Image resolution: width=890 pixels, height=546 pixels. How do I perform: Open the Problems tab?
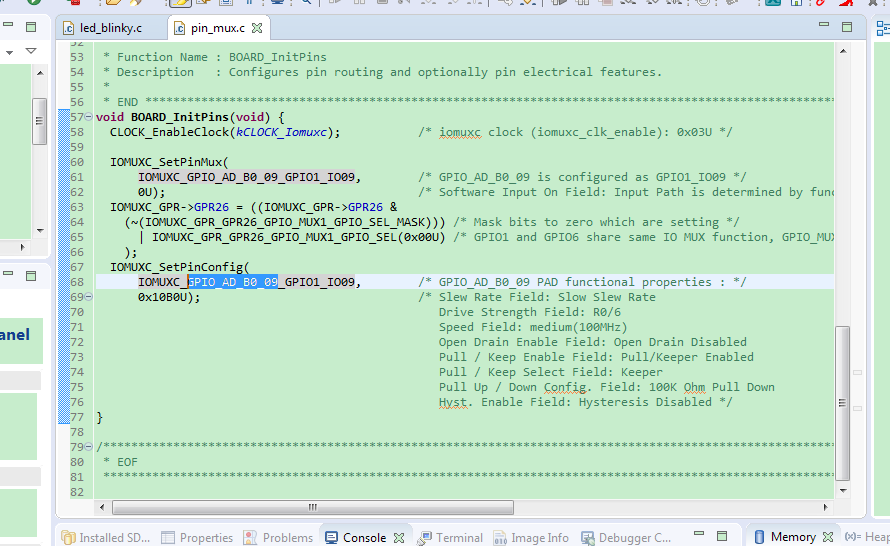coord(278,537)
